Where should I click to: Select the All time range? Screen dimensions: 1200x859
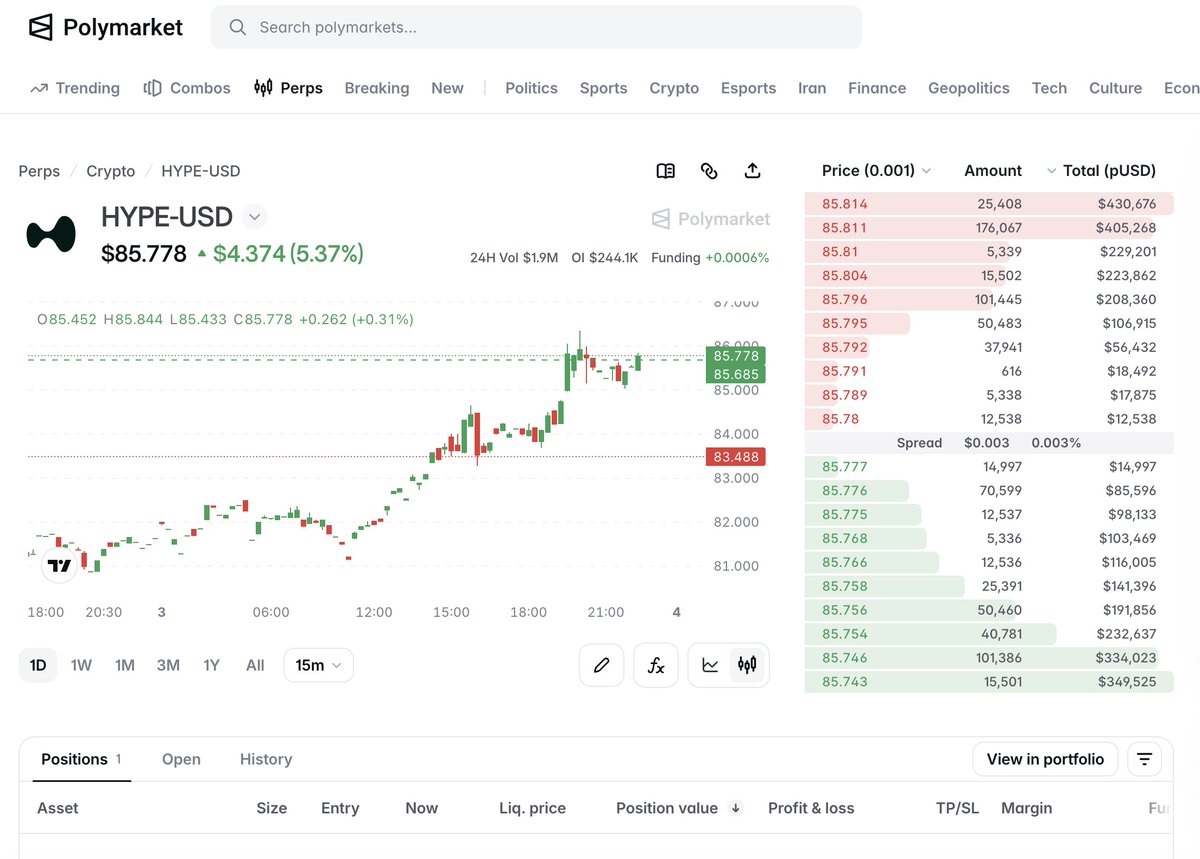(x=255, y=665)
